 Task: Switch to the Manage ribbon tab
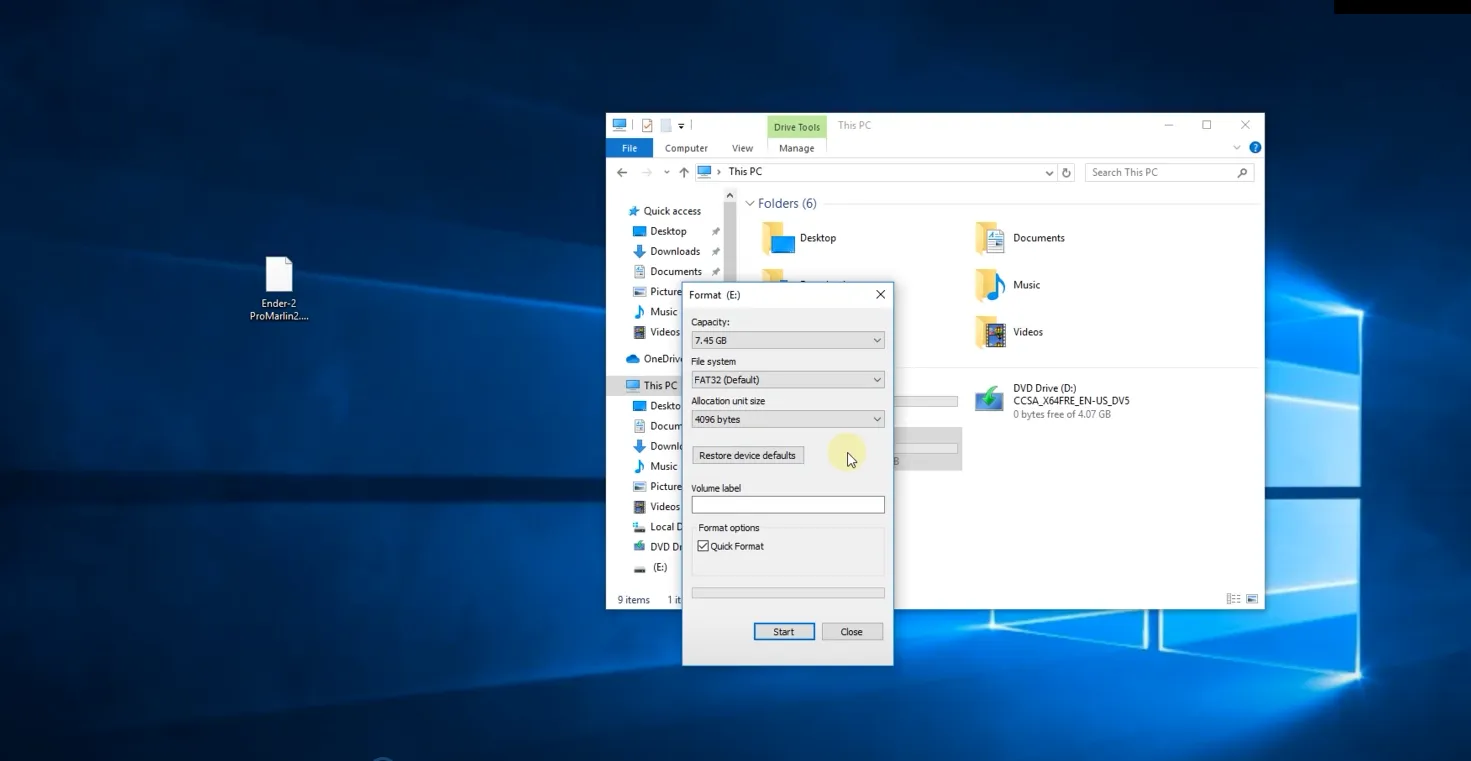tap(796, 148)
